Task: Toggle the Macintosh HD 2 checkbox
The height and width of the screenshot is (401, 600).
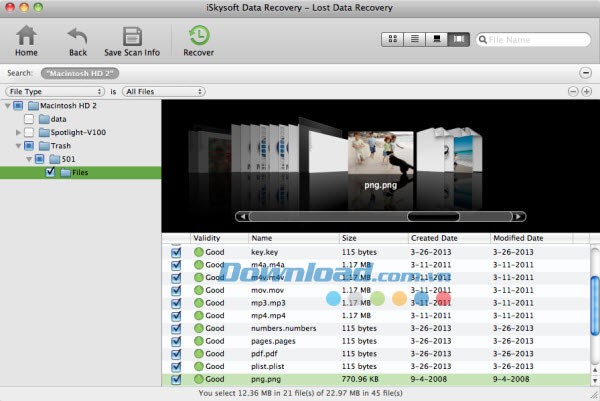Action: 18,106
